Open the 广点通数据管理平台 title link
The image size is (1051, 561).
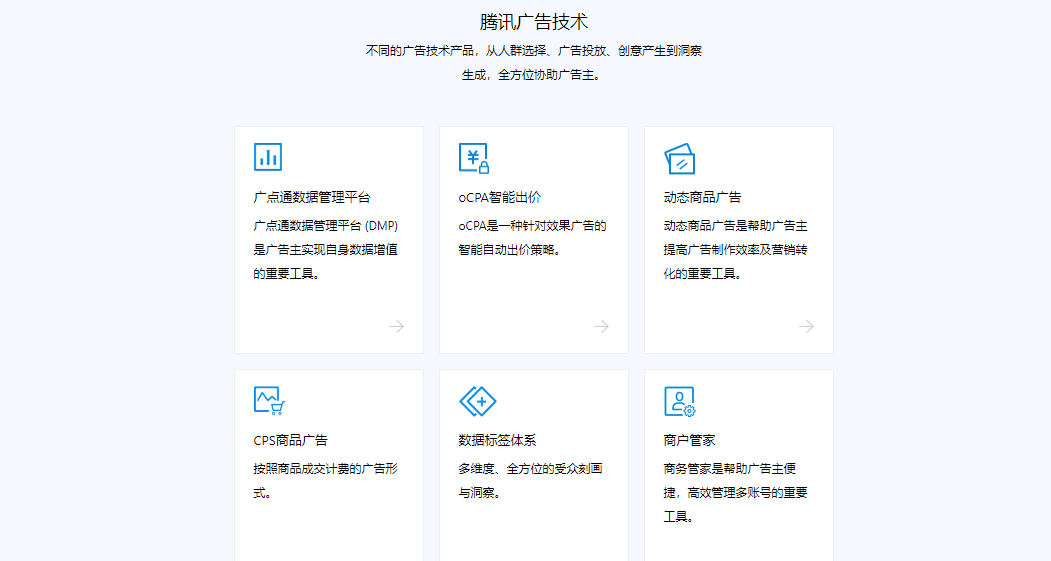312,197
